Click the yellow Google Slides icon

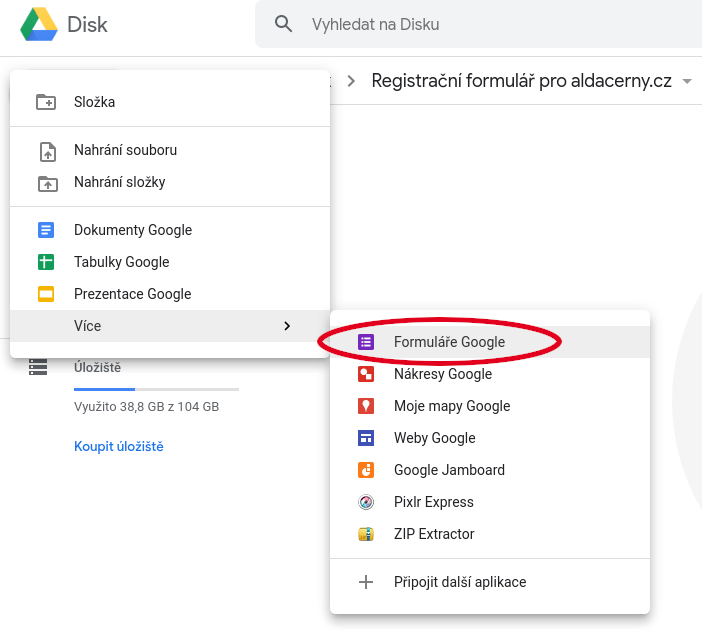pyautogui.click(x=46, y=294)
